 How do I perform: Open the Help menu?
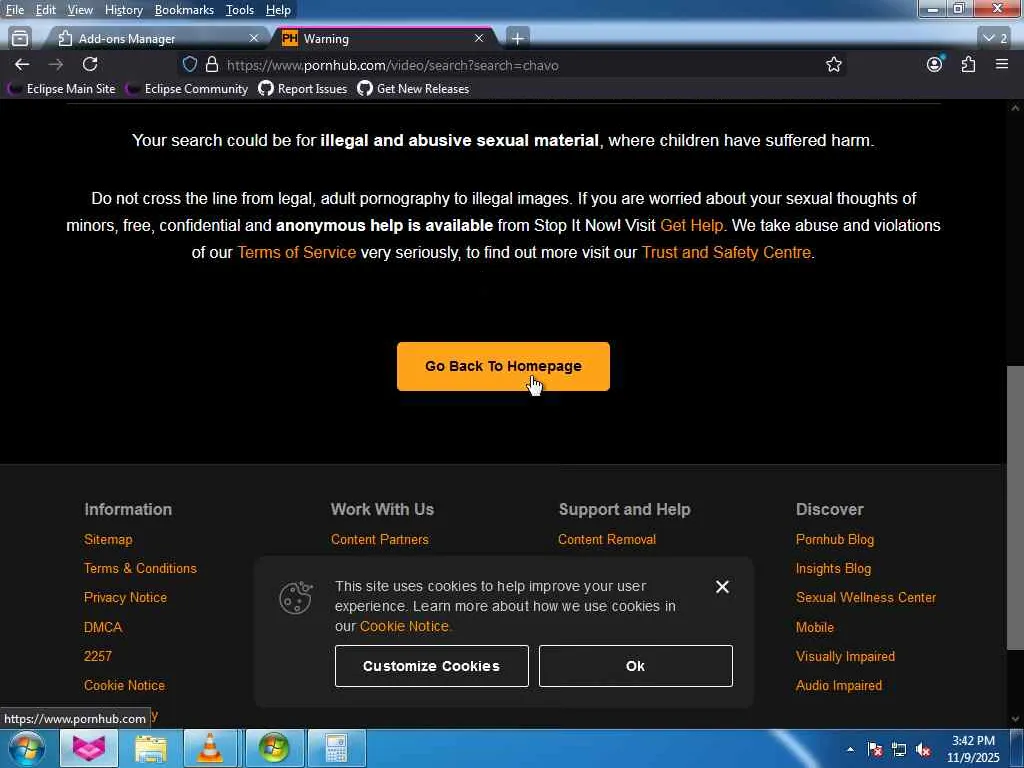[x=278, y=10]
